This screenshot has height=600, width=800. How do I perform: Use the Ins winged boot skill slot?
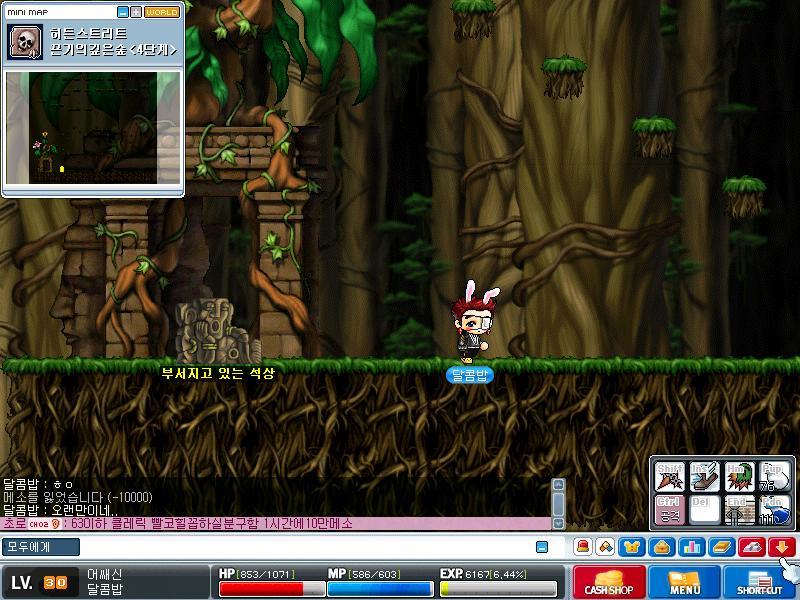point(704,477)
